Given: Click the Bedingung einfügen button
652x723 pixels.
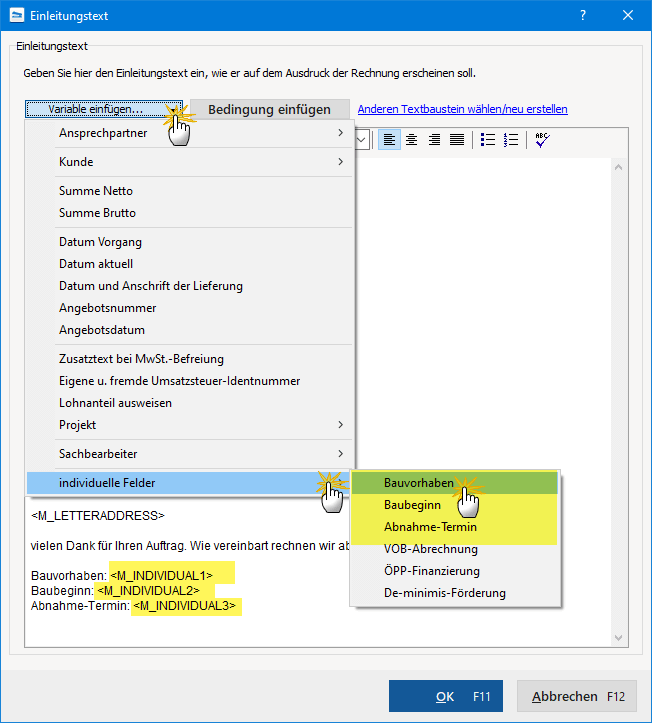Looking at the screenshot, I should [269, 109].
